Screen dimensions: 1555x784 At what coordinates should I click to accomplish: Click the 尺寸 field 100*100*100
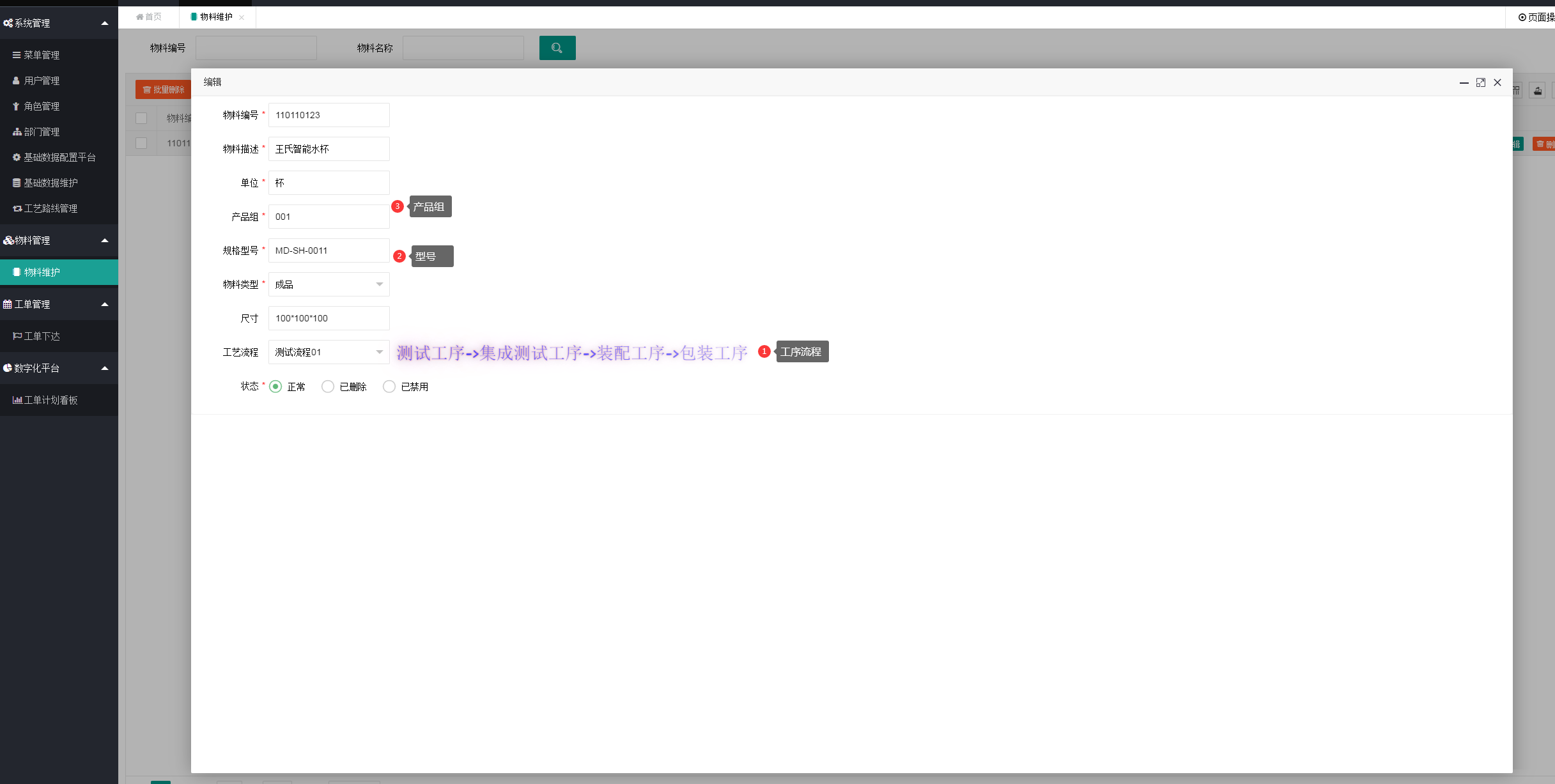pos(329,318)
